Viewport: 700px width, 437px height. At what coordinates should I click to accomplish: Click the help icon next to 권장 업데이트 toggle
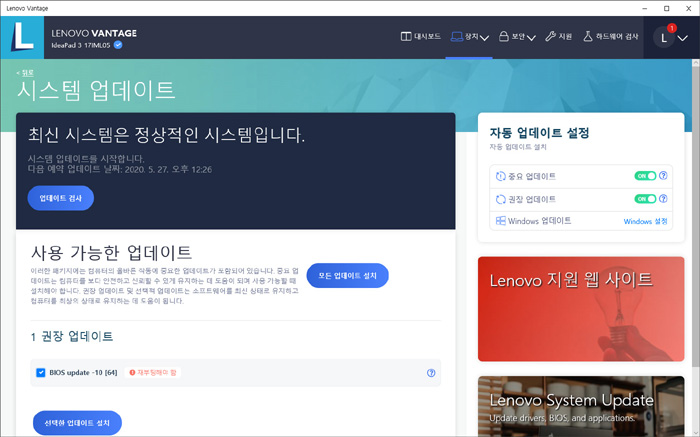(x=663, y=199)
